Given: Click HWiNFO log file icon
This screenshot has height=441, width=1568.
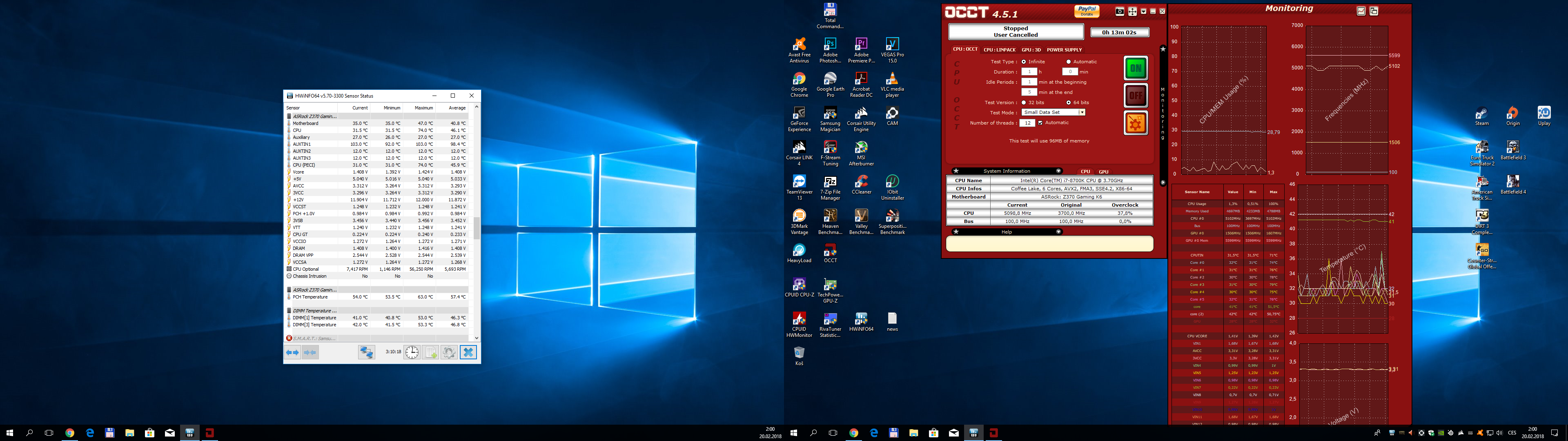Looking at the screenshot, I should [430, 352].
